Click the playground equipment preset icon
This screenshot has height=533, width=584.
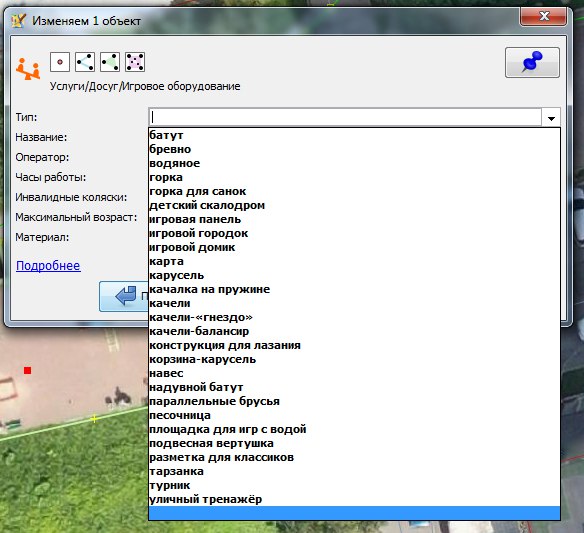coord(28,69)
